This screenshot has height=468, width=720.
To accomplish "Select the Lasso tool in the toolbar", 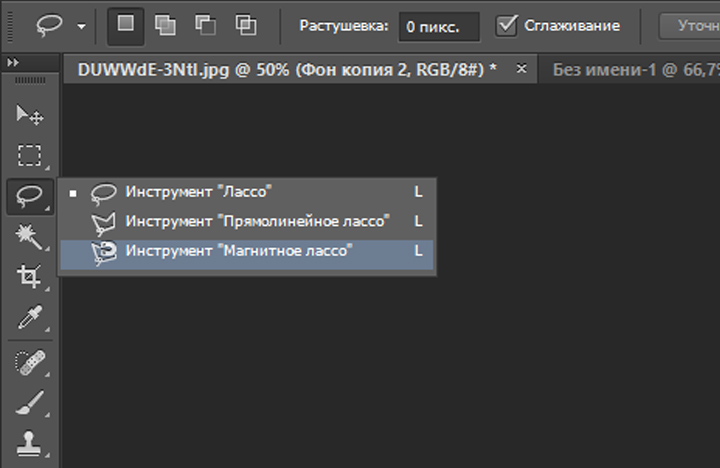I will click(30, 196).
